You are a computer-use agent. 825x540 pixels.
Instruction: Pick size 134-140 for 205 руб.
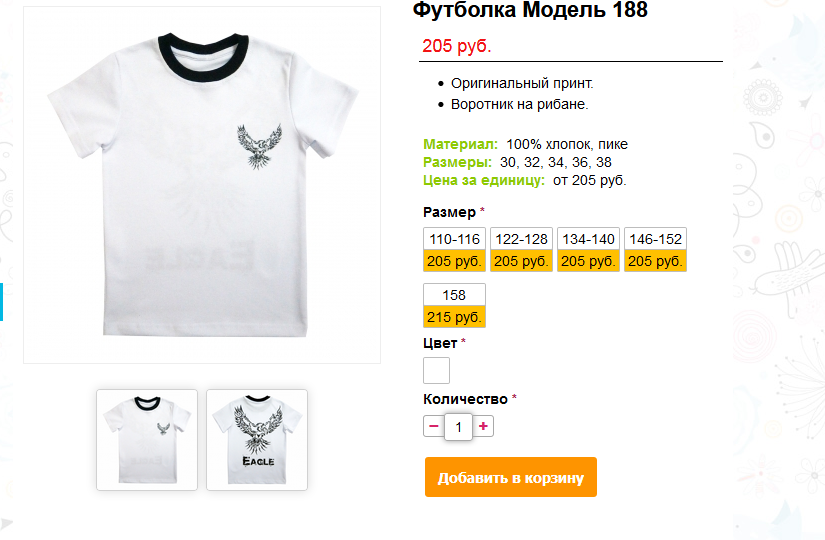[x=588, y=249]
